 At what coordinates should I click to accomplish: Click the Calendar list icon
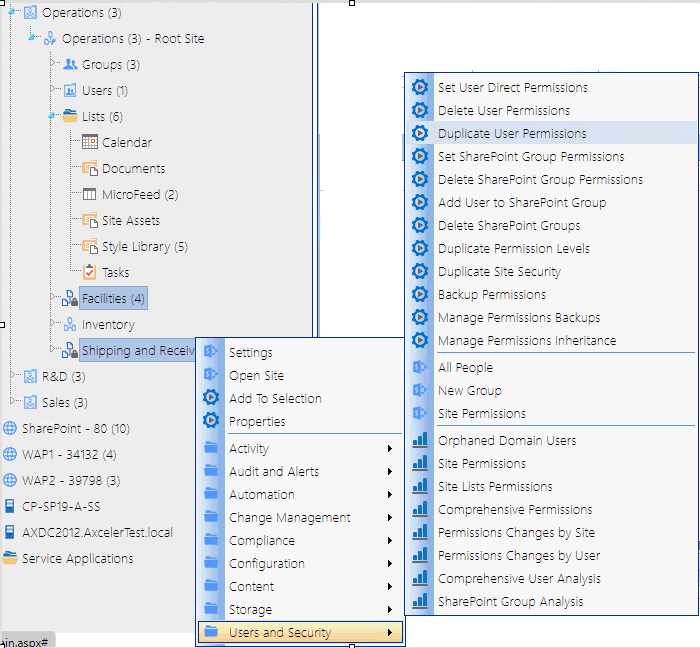coord(90,142)
